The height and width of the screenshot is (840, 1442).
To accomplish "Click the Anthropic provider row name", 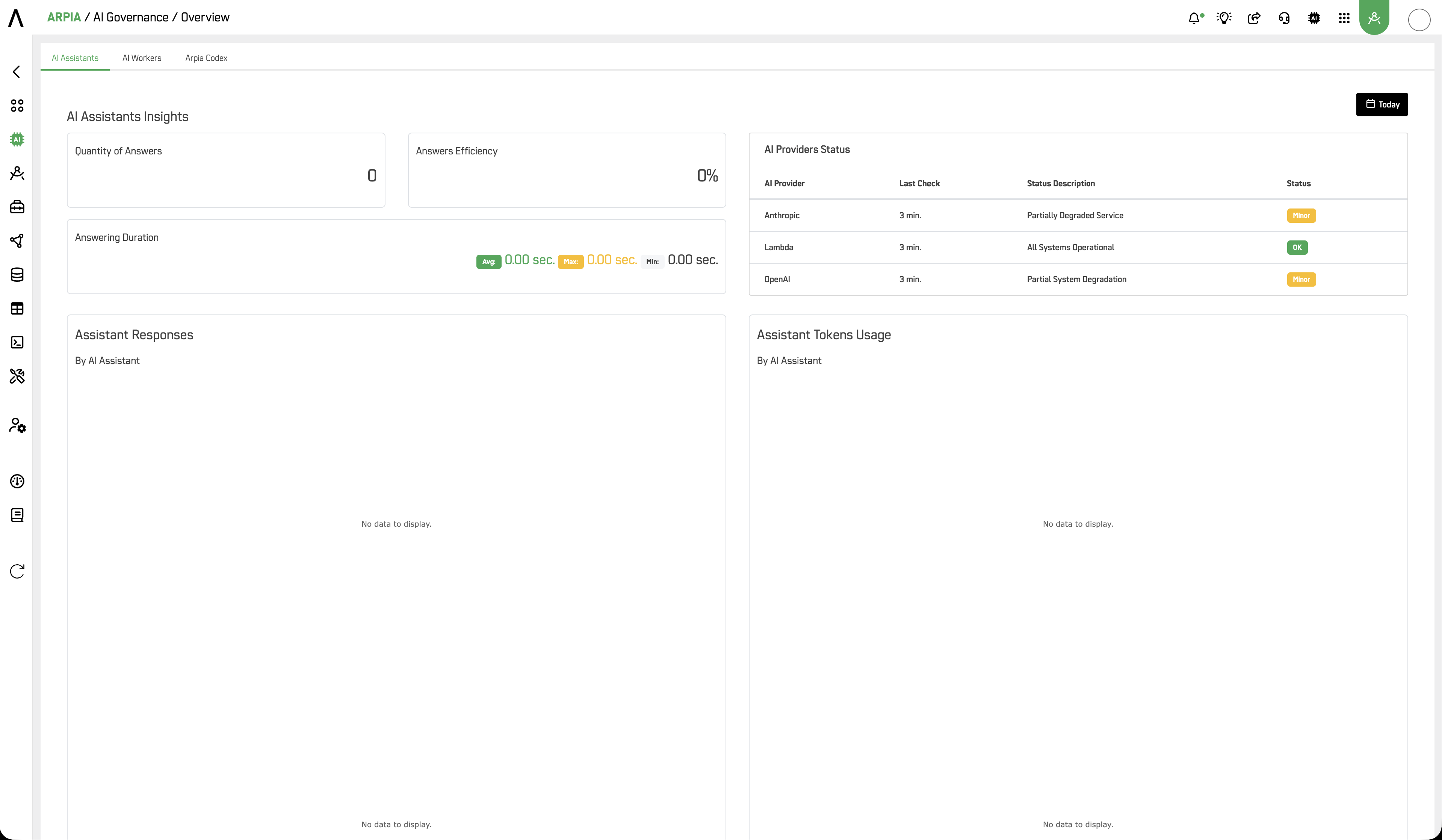I will (x=781, y=215).
